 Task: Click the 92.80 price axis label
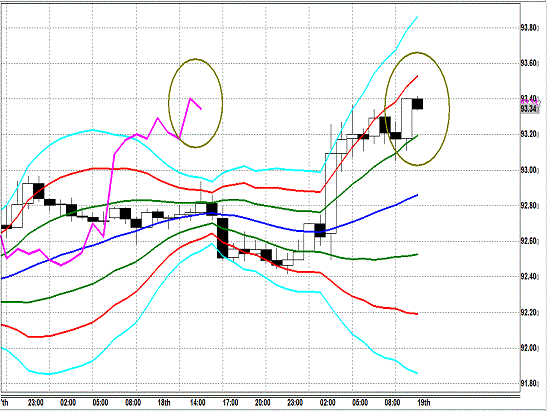pos(530,206)
